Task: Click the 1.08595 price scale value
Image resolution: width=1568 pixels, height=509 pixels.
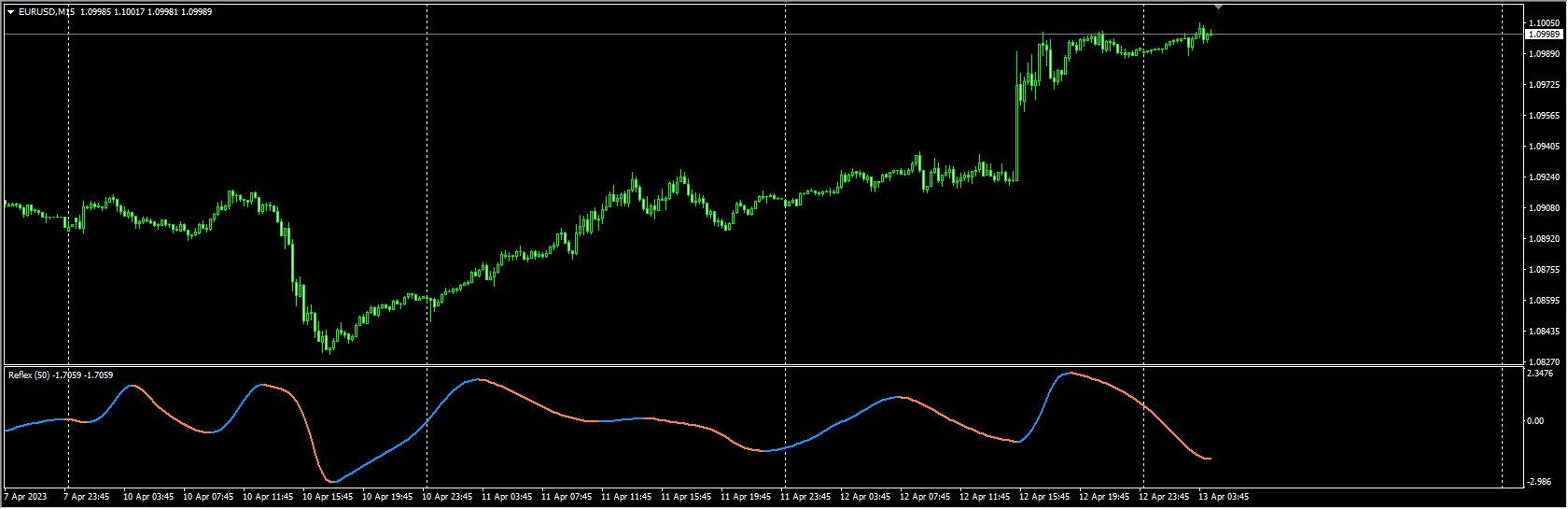Action: 1544,301
